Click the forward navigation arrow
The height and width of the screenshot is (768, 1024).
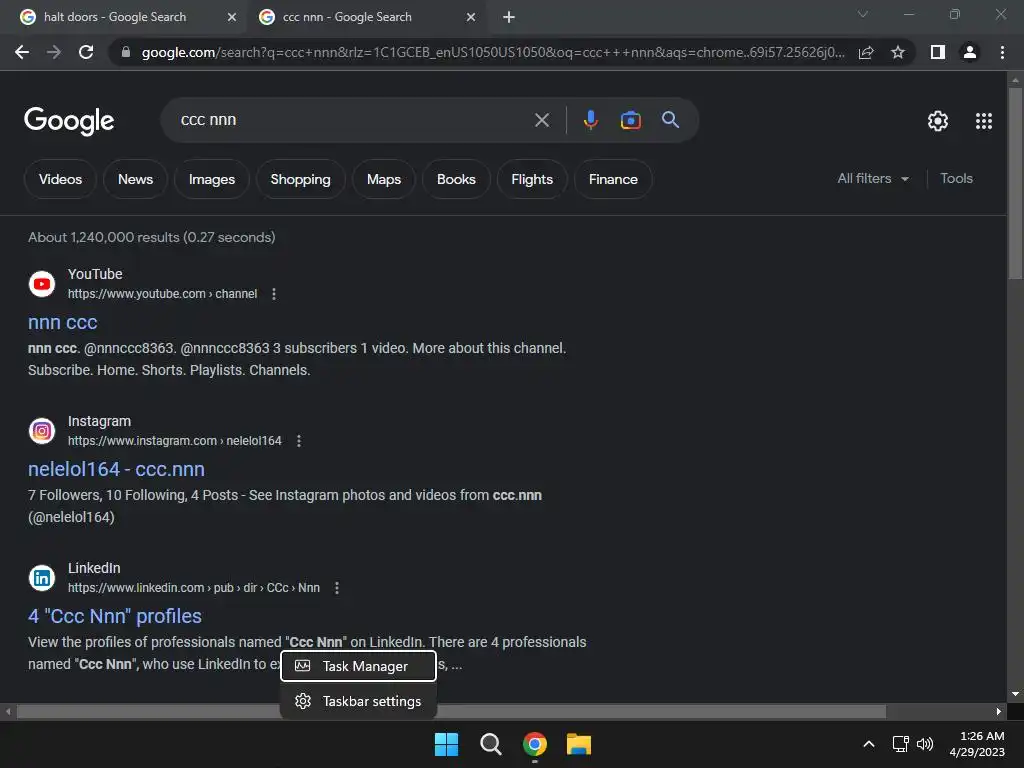(x=54, y=52)
